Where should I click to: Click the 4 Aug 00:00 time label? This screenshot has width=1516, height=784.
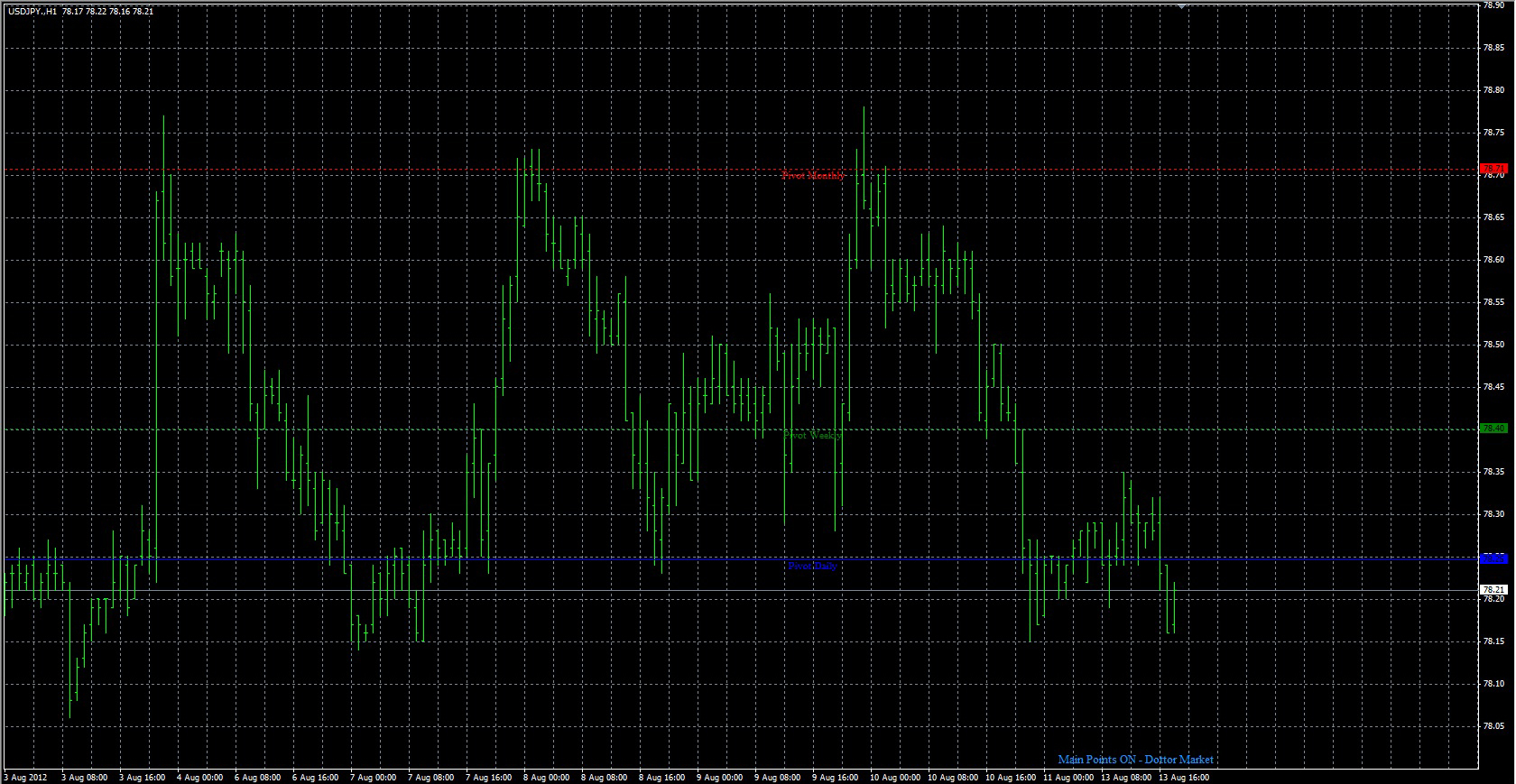[x=200, y=778]
